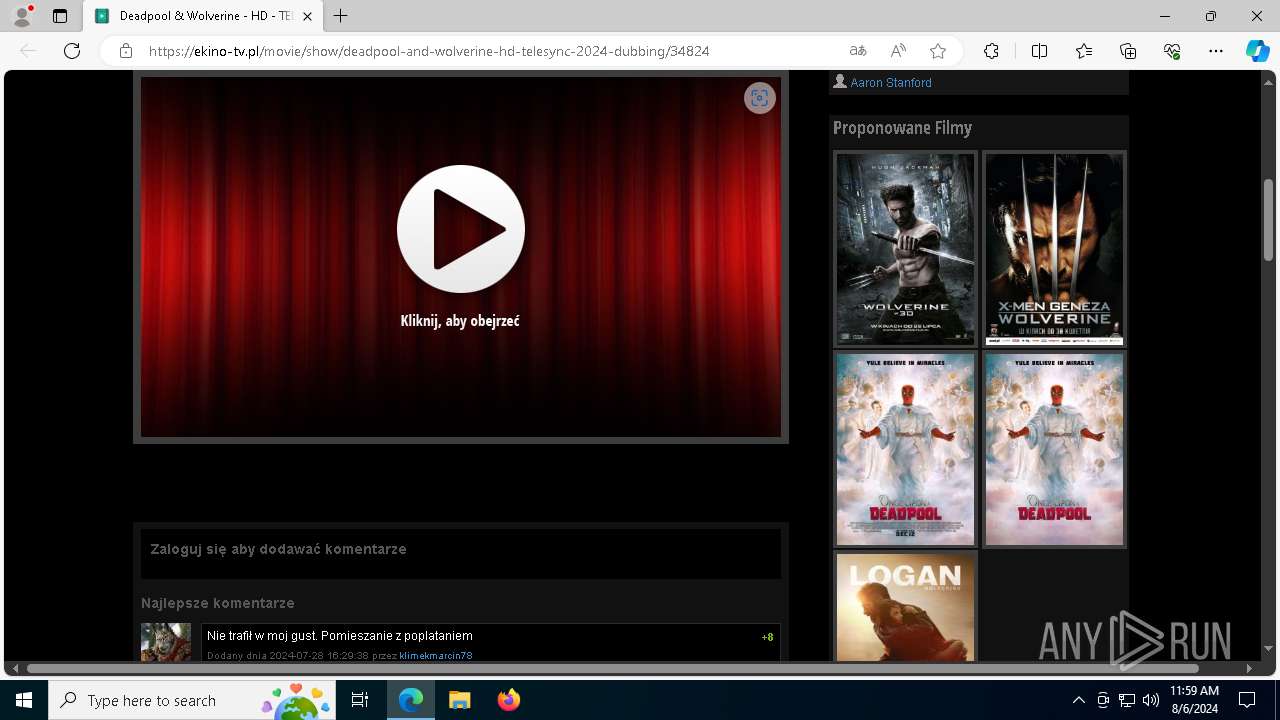Click the scroll down arrow
The height and width of the screenshot is (720, 1280).
(x=1269, y=650)
